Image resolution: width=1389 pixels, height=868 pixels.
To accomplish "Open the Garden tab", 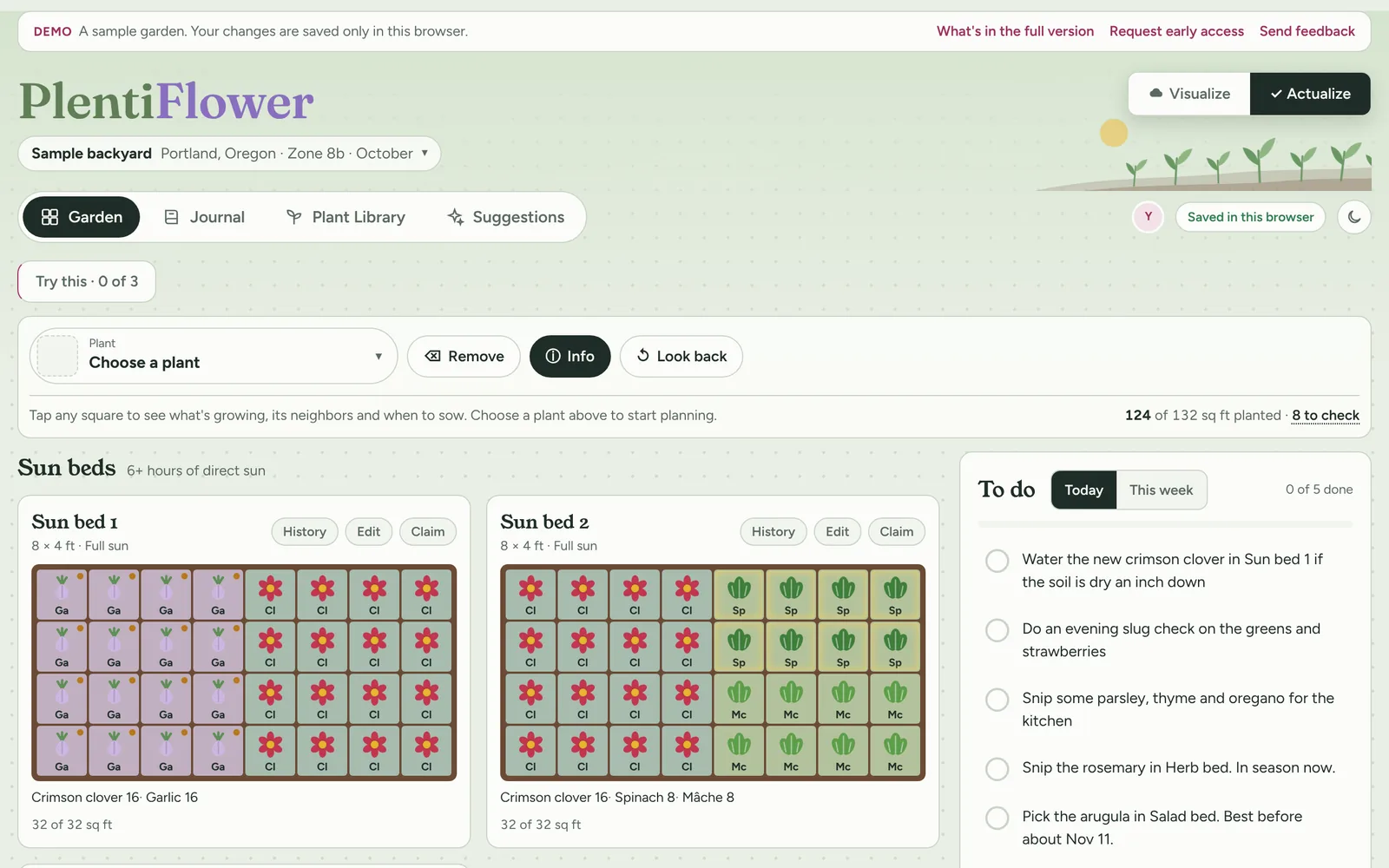I will coord(82,217).
